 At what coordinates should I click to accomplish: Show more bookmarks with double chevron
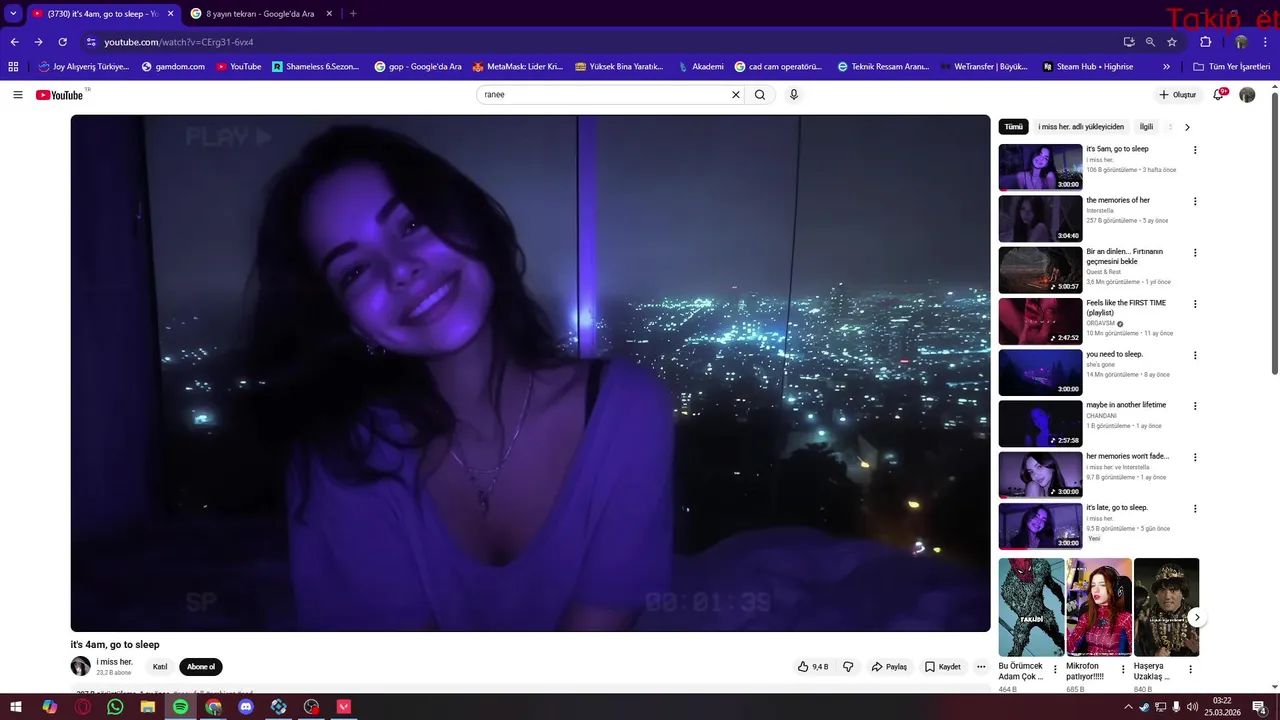[1166, 67]
